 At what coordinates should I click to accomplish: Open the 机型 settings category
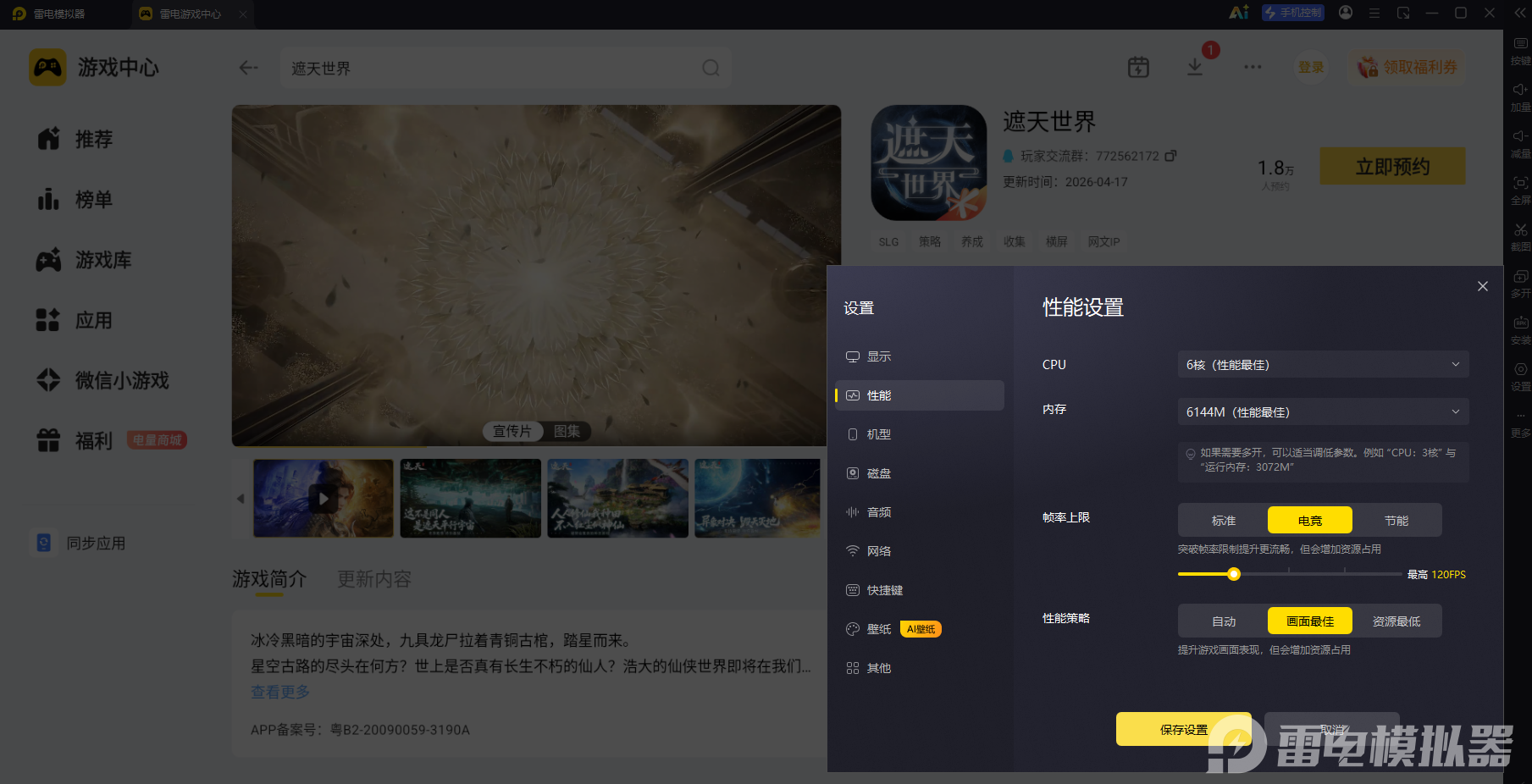tap(920, 434)
